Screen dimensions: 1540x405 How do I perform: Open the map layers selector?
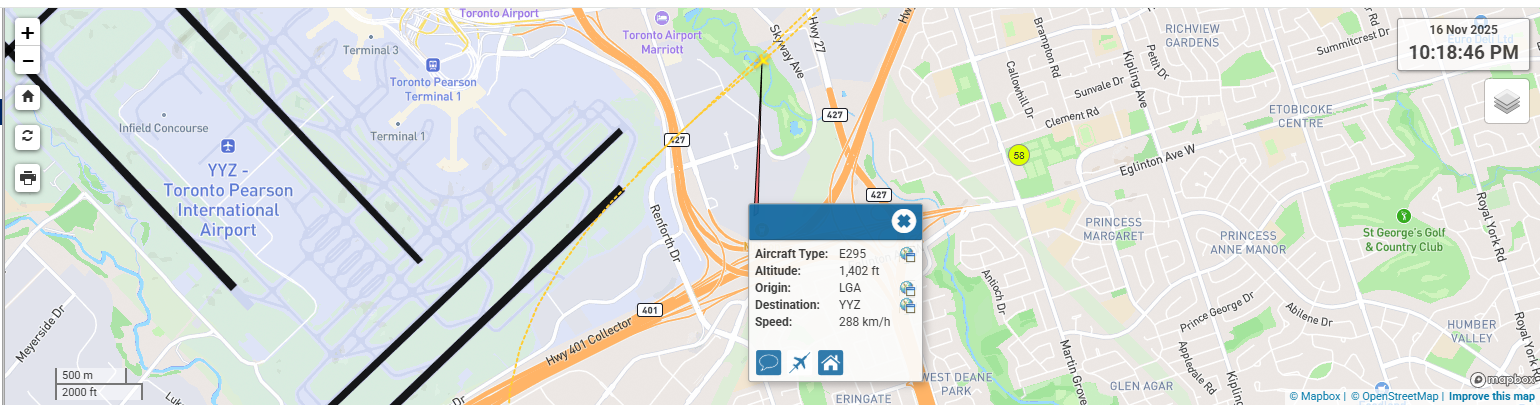click(1506, 101)
